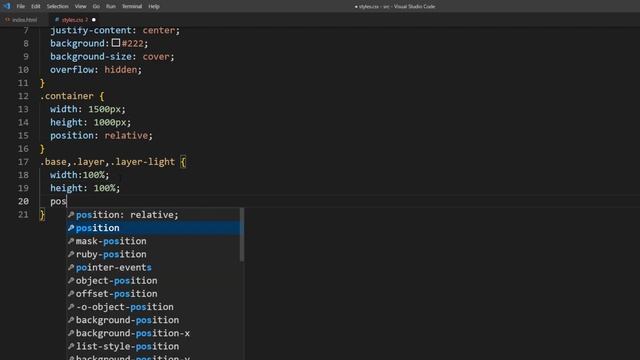Click the 'height: 100%;' line
This screenshot has height=360, width=640.
(85, 188)
